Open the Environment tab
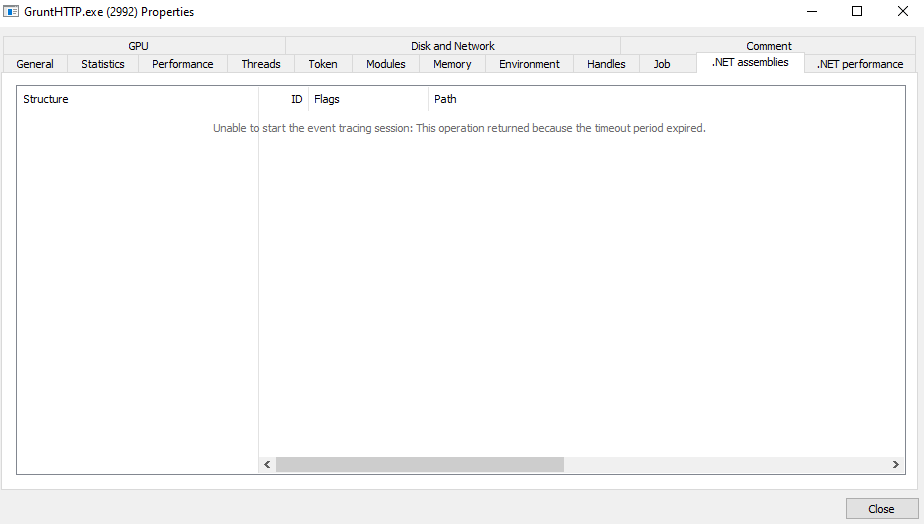924x524 pixels. 529,64
